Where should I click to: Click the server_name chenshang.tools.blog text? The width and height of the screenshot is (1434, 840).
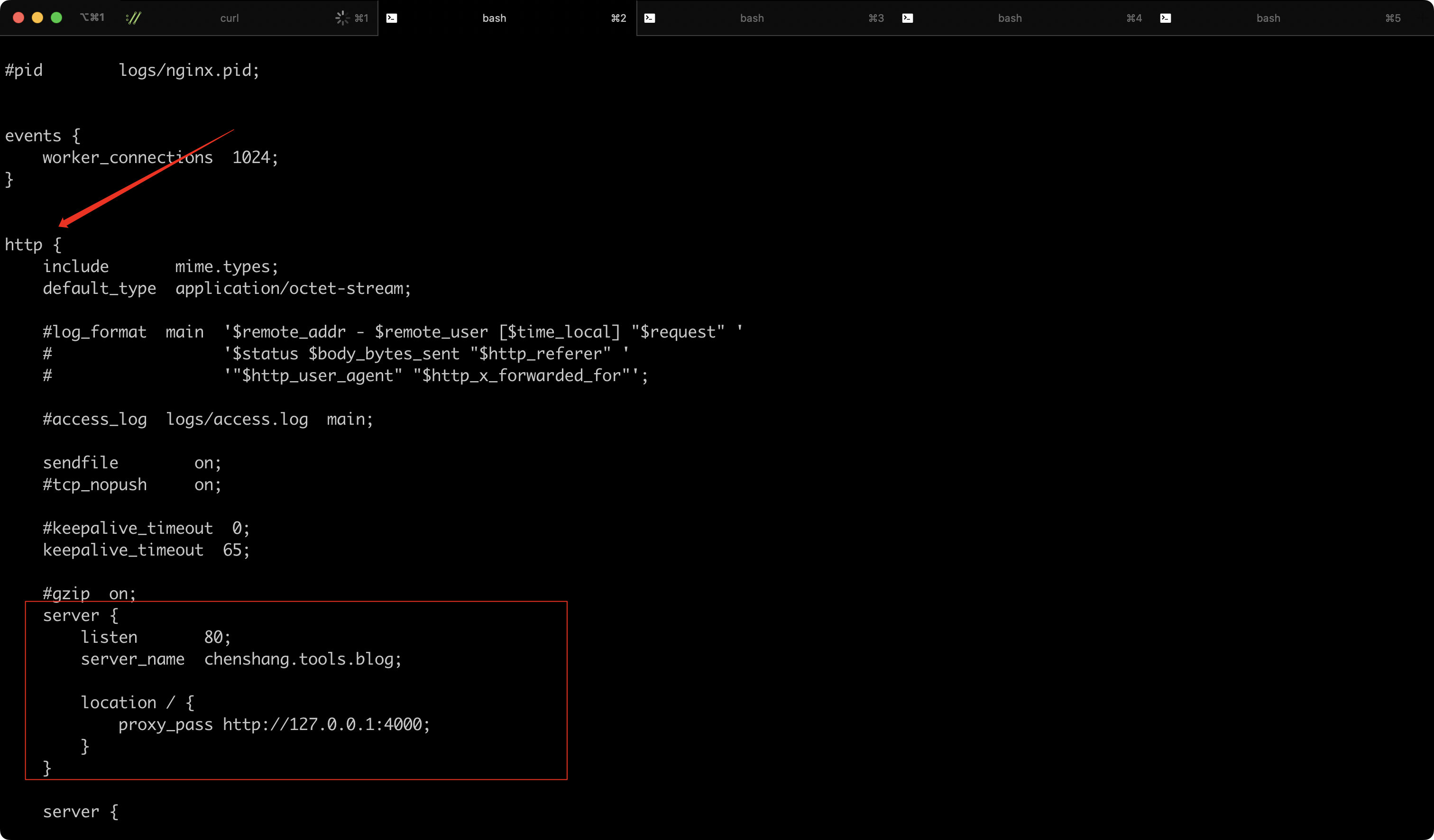[x=241, y=659]
